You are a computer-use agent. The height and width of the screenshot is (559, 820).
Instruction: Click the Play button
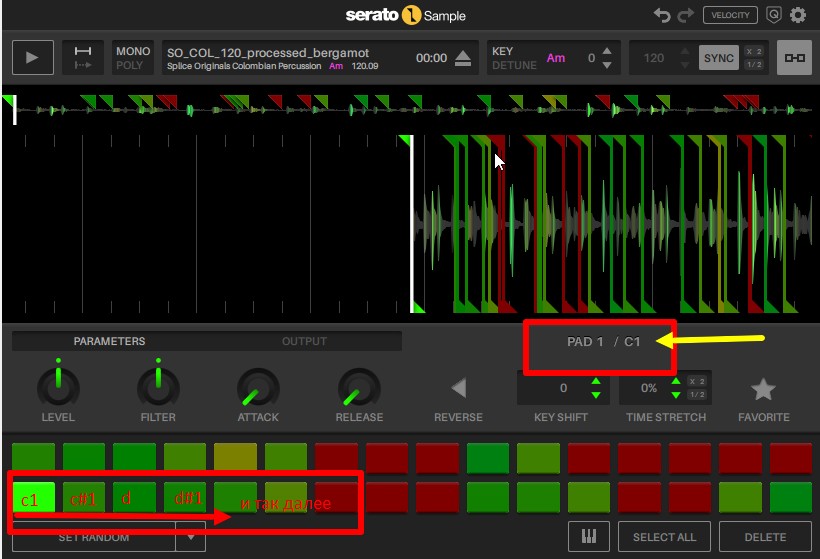(33, 58)
